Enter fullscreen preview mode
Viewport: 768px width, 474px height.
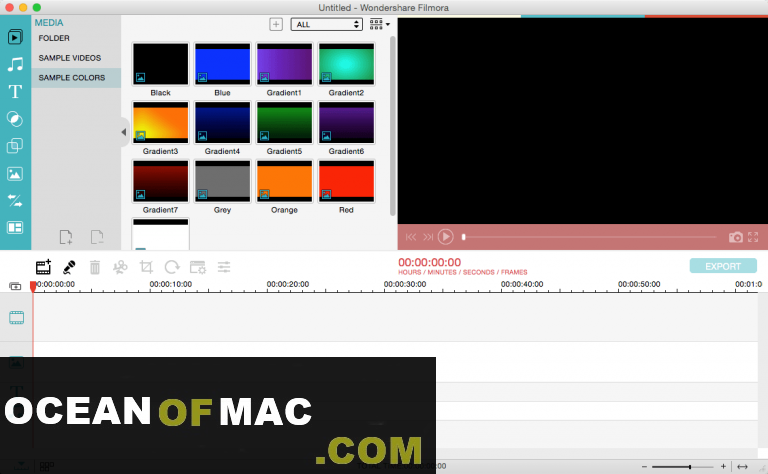(x=753, y=237)
